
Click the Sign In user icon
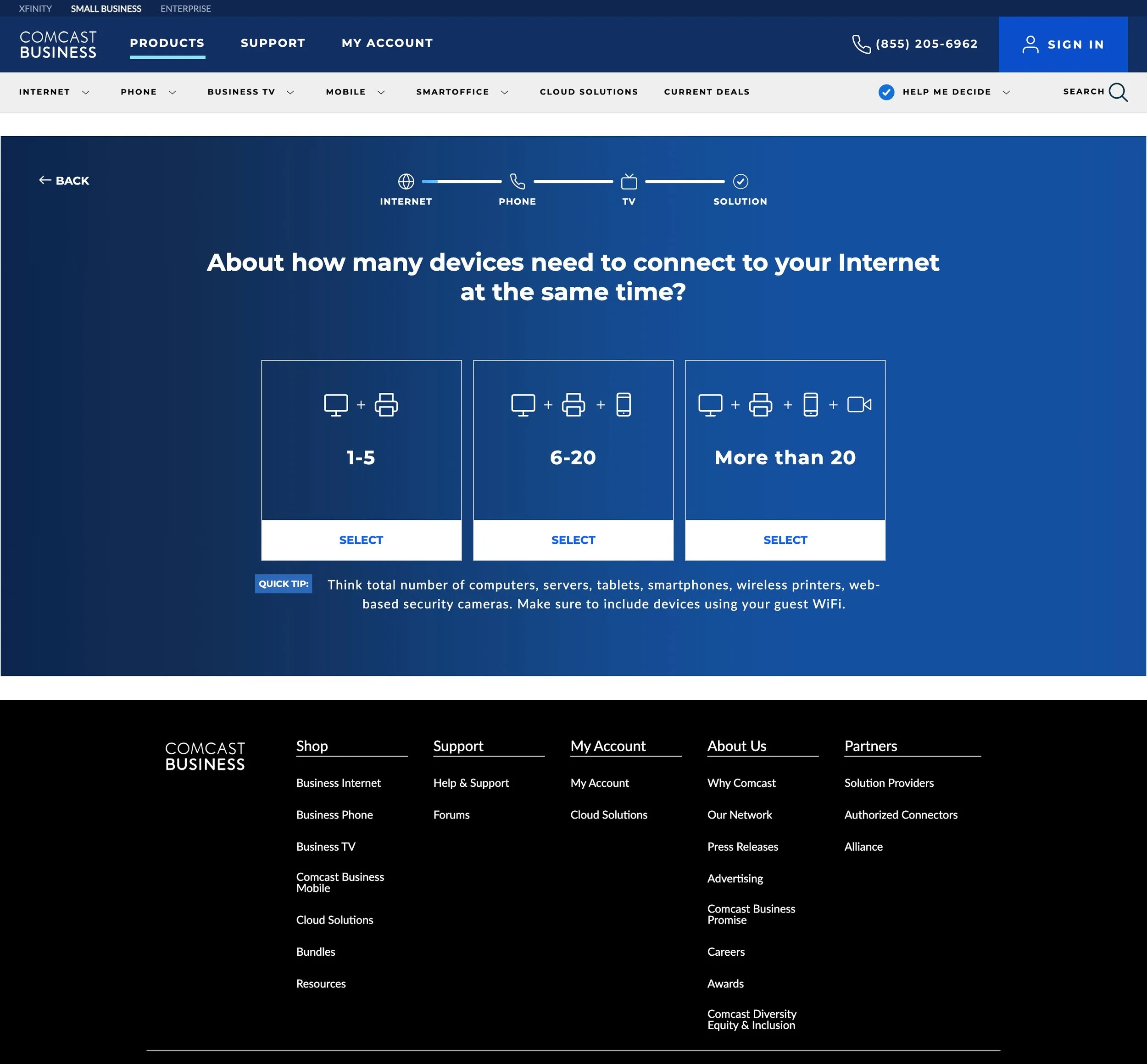click(1030, 45)
